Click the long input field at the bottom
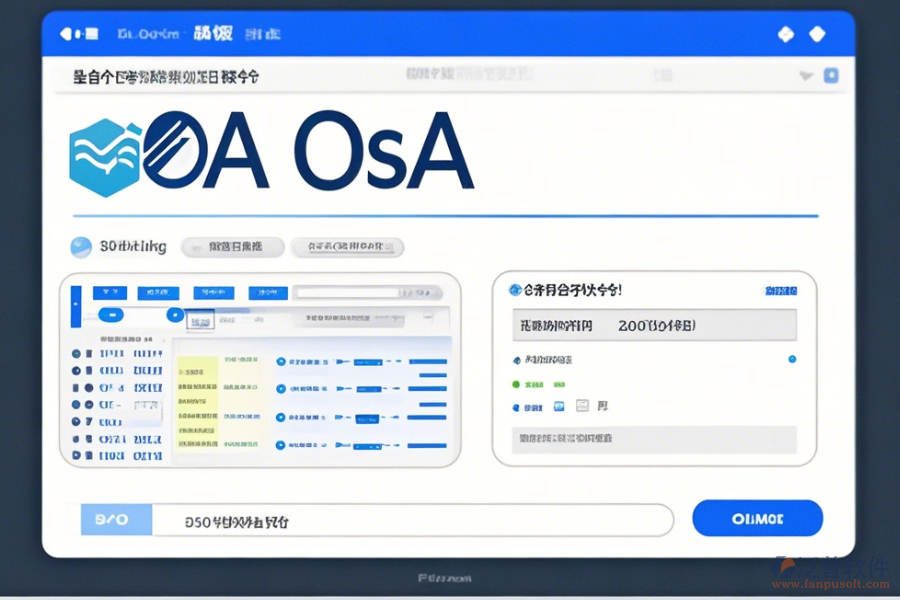The height and width of the screenshot is (600, 900). (x=412, y=520)
